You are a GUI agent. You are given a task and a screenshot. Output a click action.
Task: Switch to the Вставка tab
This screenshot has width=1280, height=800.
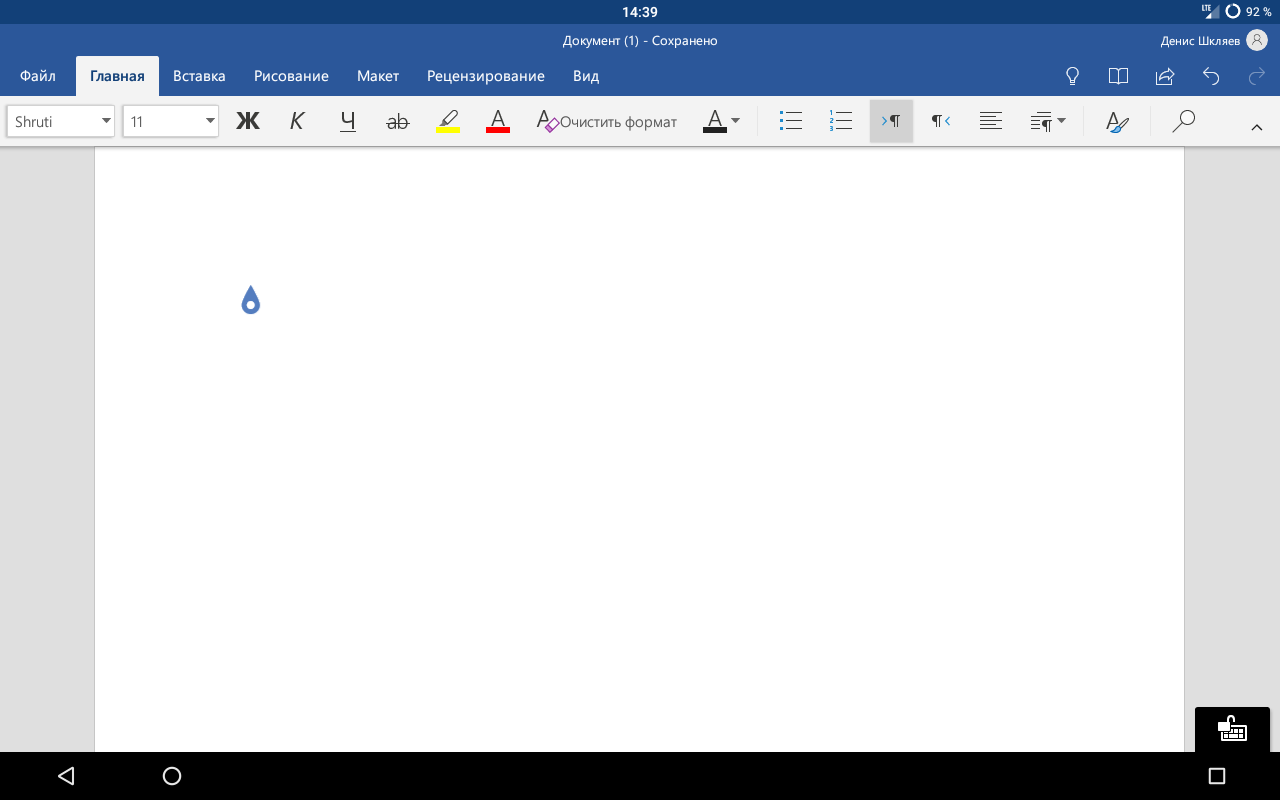pyautogui.click(x=199, y=76)
